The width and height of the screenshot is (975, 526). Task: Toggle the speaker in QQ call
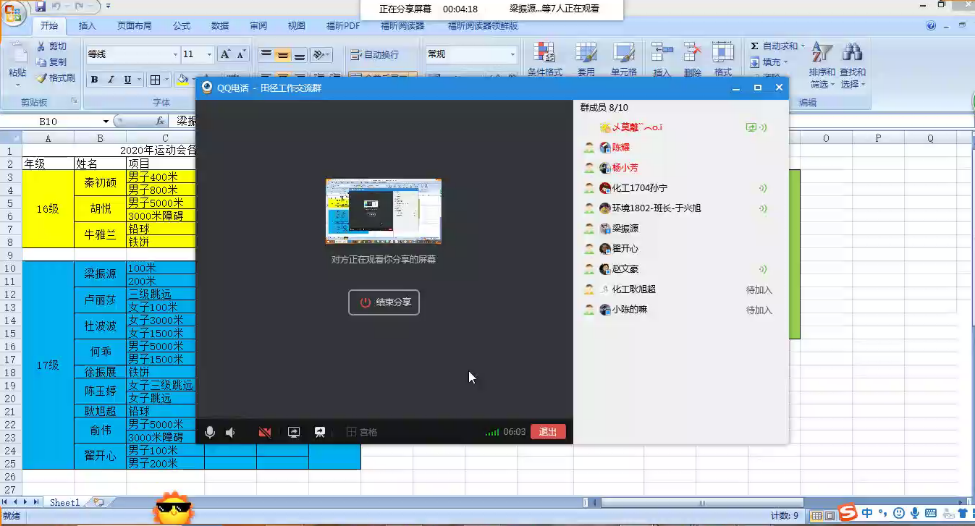[x=231, y=432]
